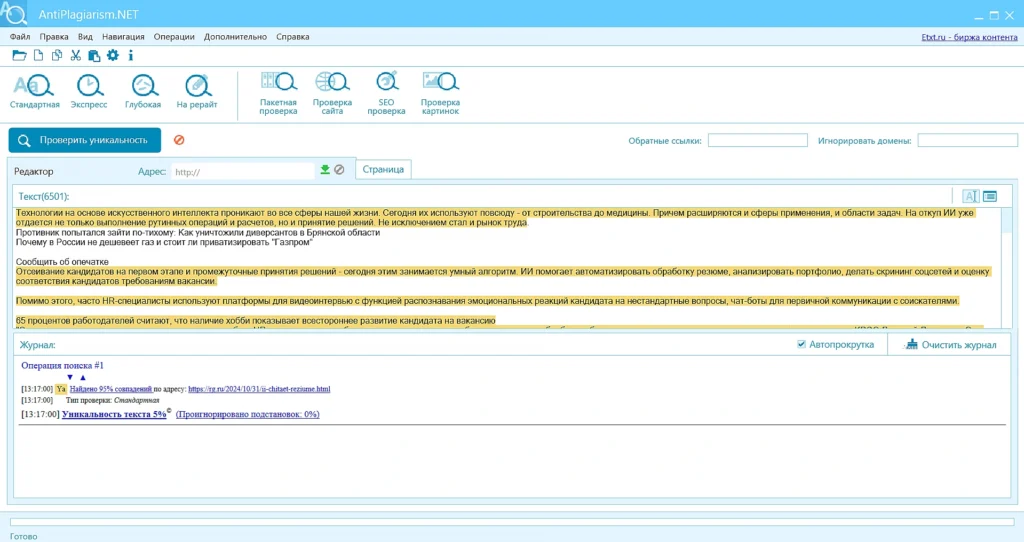The height and width of the screenshot is (542, 1024).
Task: Open the Операции menu
Action: tap(174, 37)
